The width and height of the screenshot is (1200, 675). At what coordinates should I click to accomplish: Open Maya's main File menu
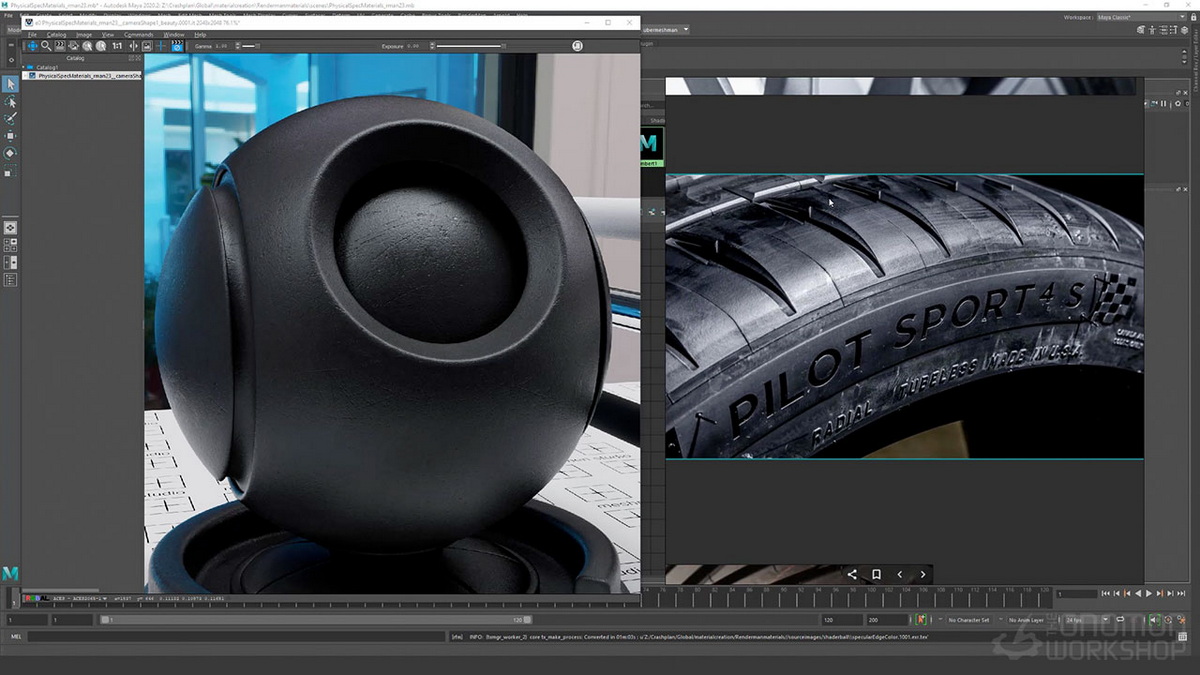click(11, 17)
